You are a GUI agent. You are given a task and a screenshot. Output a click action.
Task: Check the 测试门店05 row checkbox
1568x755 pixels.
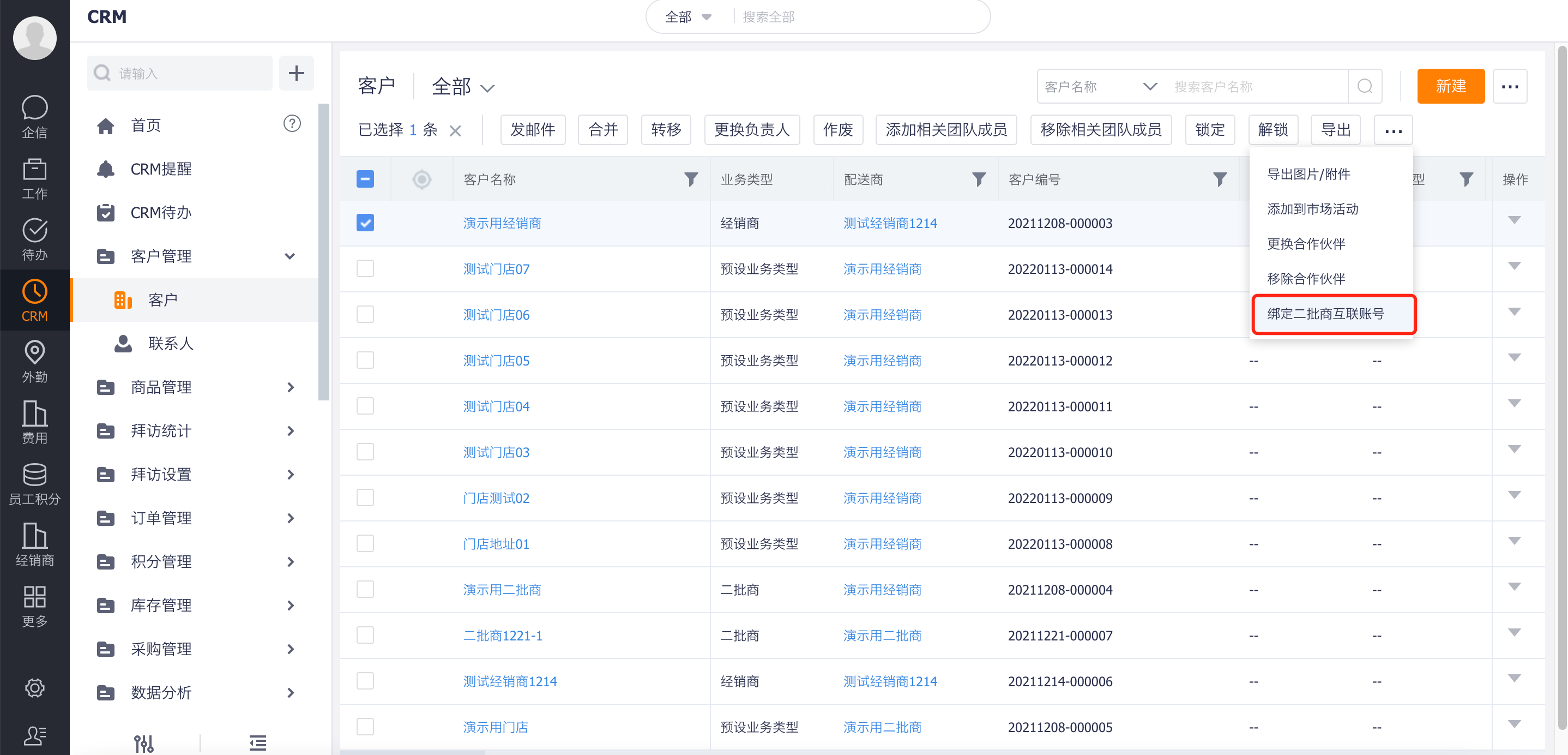coord(365,360)
